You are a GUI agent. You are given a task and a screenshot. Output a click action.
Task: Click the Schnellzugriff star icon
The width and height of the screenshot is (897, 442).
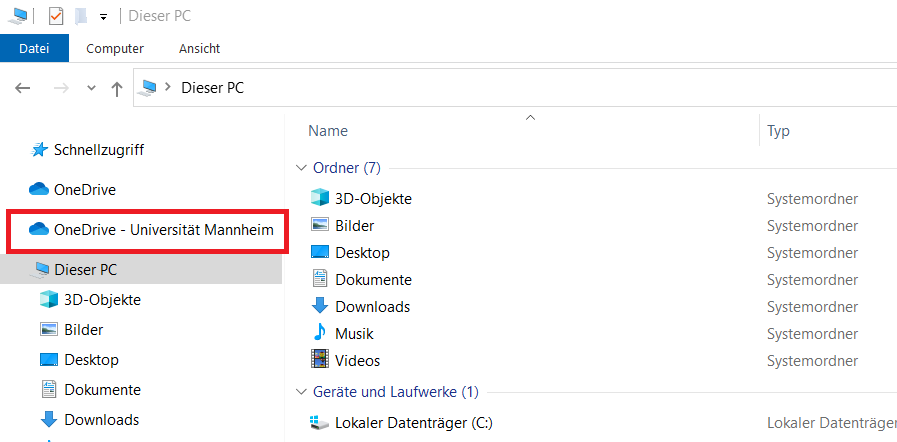39,150
